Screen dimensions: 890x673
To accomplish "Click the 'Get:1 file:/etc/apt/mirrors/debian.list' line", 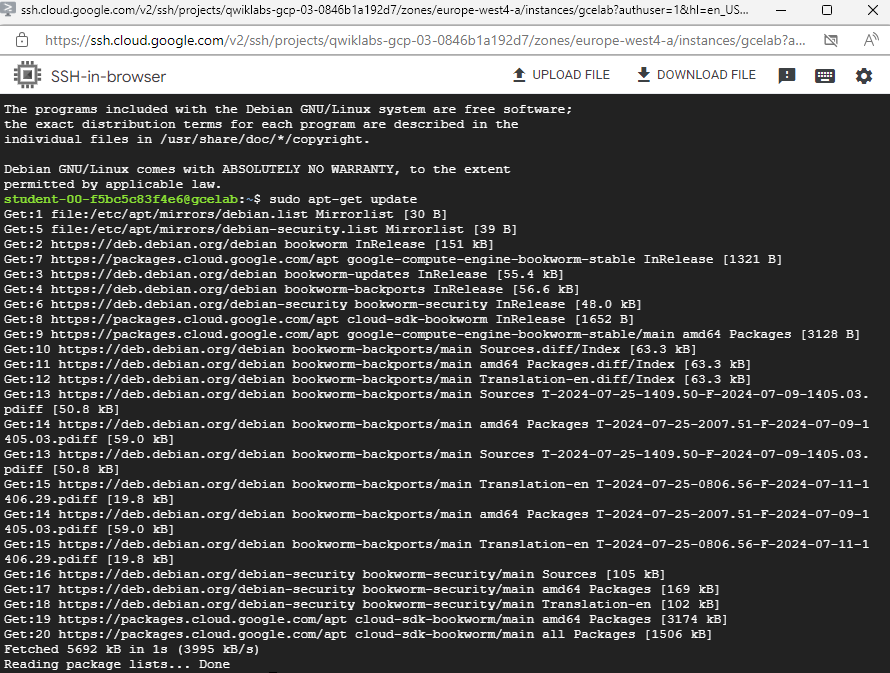I will click(x=225, y=214).
